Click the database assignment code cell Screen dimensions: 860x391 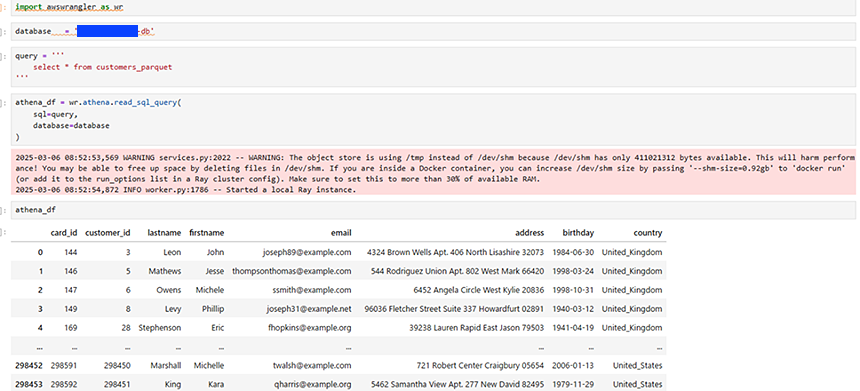(x=433, y=32)
